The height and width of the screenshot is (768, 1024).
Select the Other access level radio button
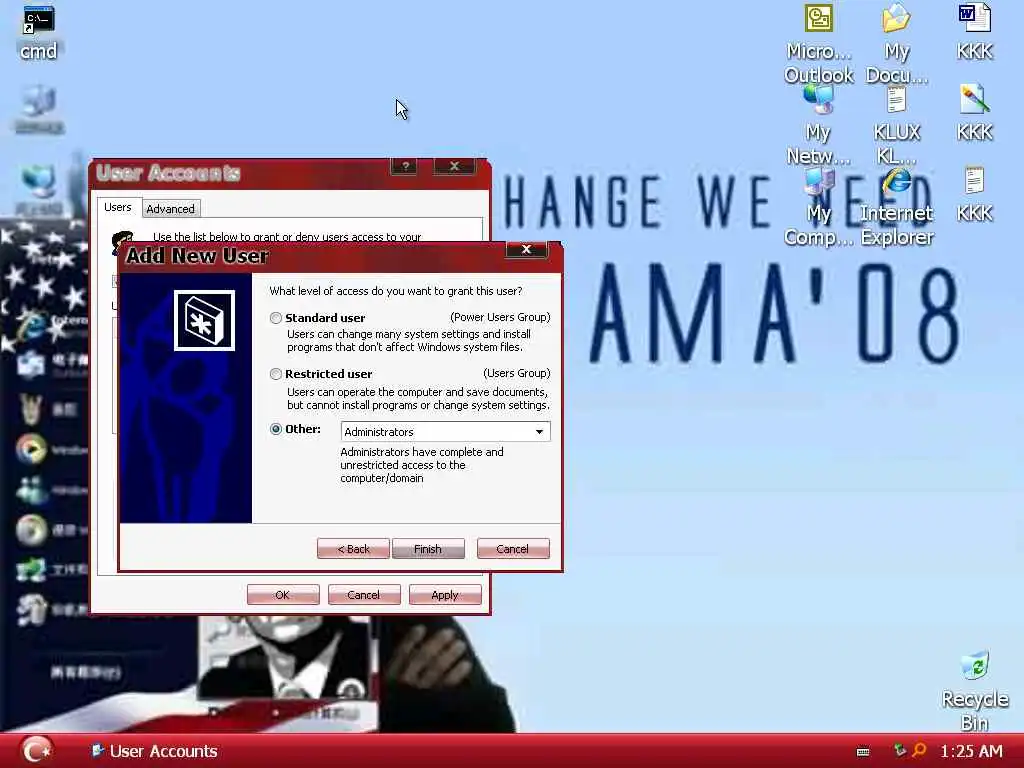click(276, 429)
